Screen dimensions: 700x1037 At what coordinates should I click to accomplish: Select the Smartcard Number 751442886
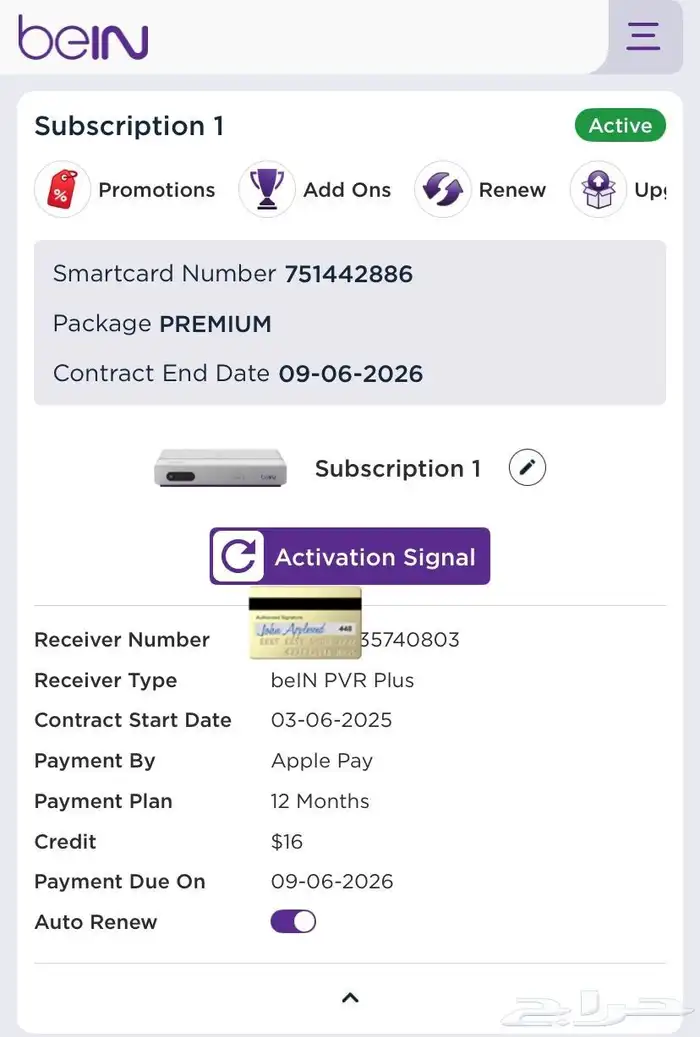348,274
